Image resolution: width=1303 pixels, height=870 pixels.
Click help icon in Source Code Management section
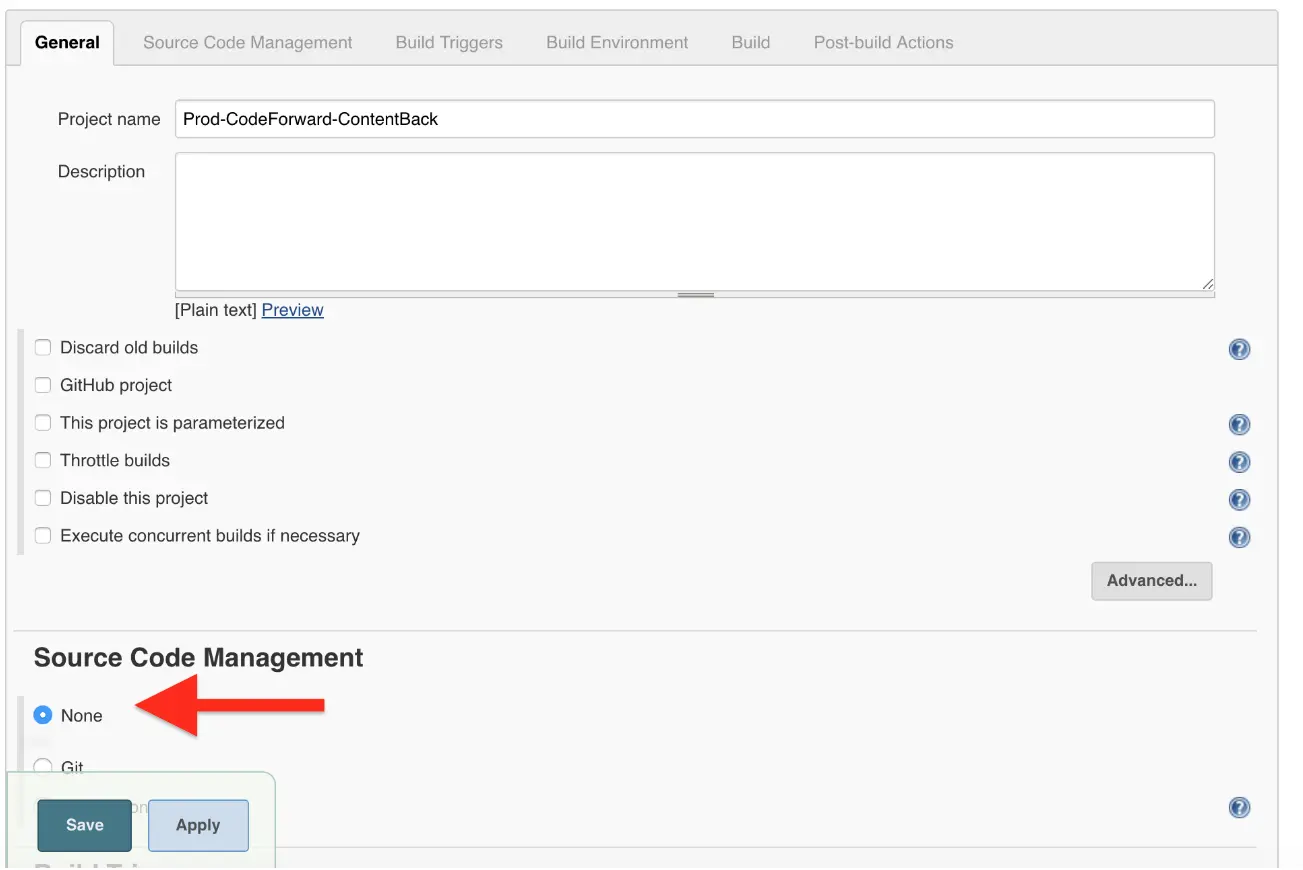(1239, 808)
